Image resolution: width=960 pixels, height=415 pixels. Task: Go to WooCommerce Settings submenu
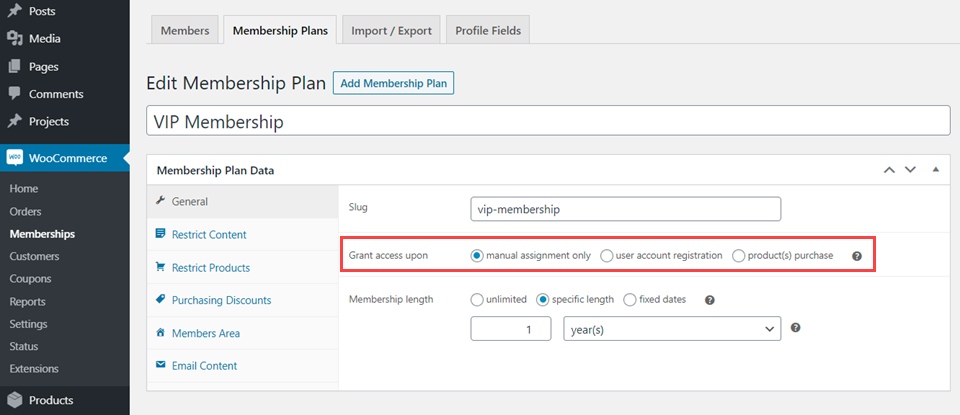[29, 324]
